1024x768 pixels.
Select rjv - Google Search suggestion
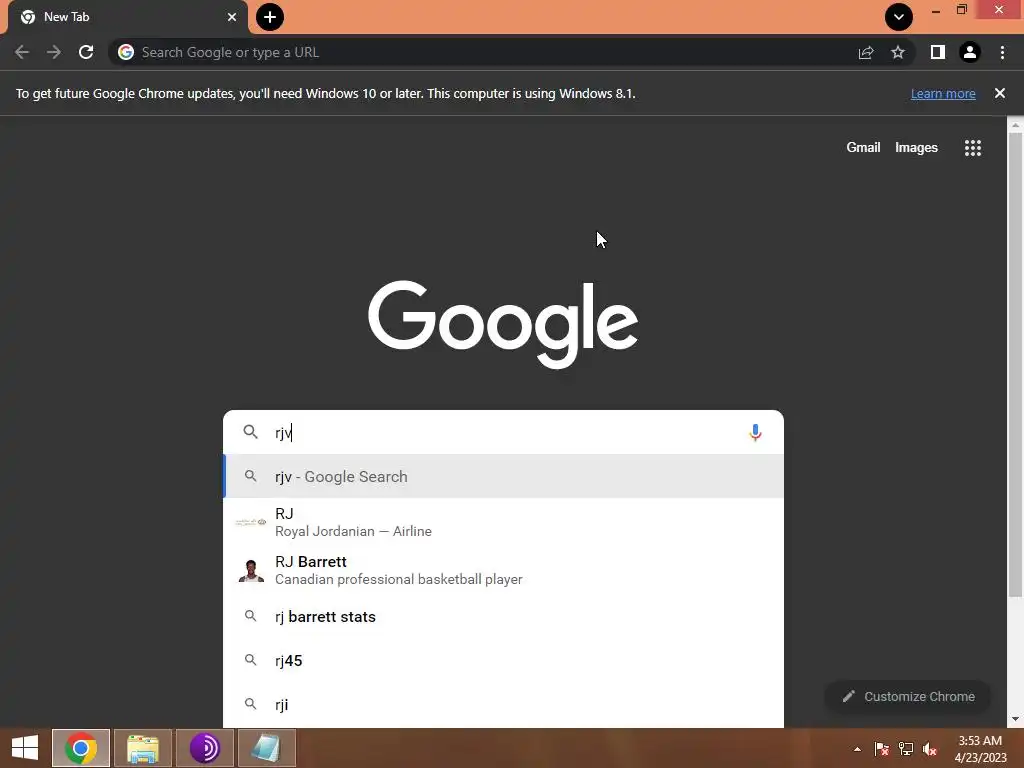tap(503, 476)
